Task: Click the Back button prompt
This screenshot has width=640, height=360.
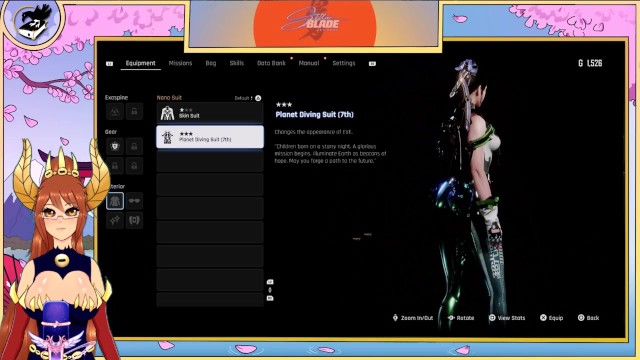Action: point(589,318)
